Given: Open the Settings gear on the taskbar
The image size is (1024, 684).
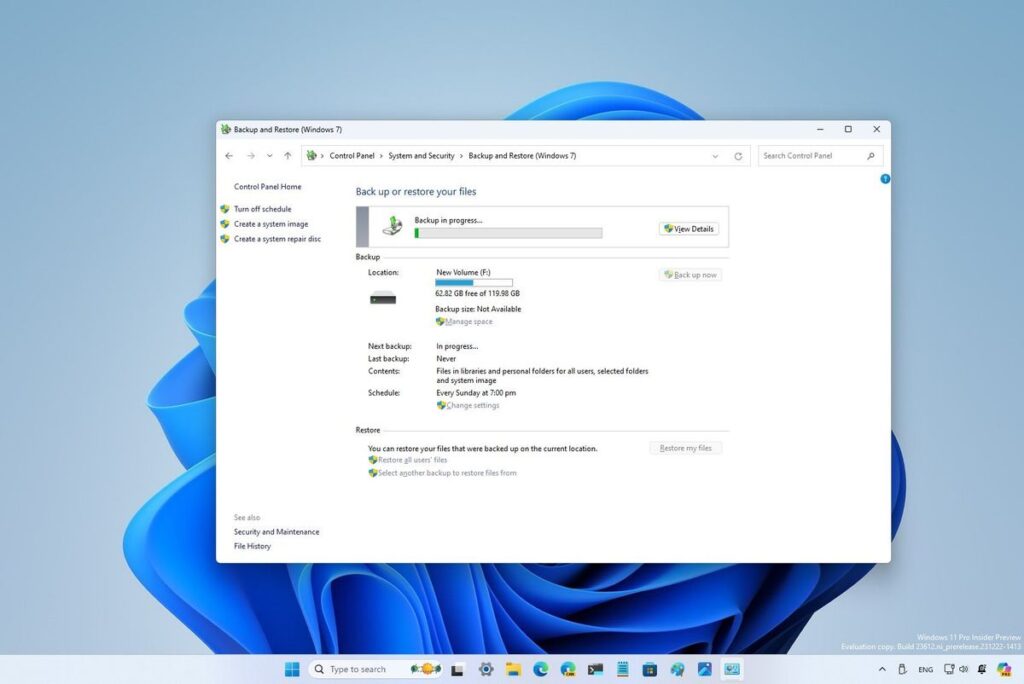Looking at the screenshot, I should [486, 669].
